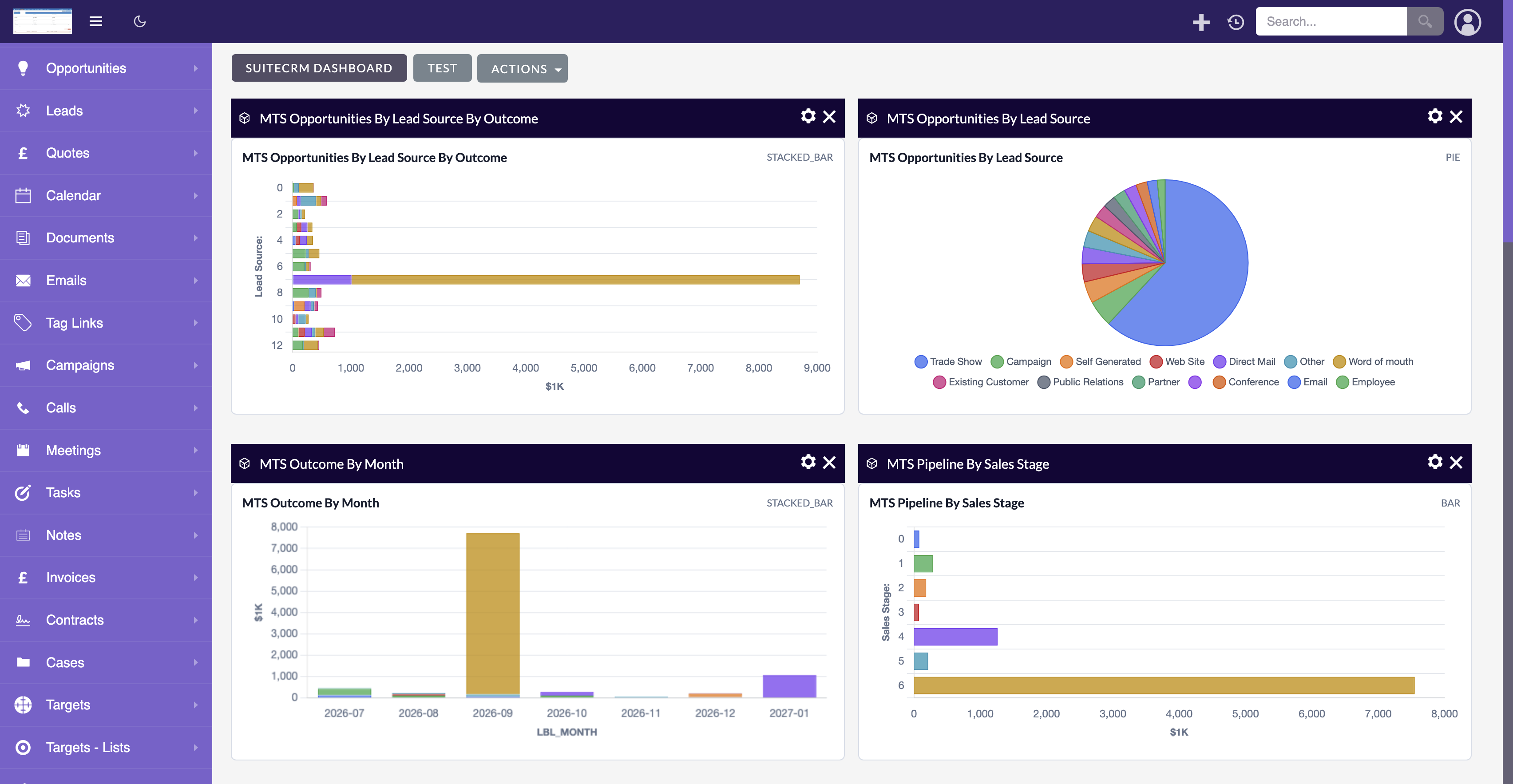Expand the Campaigns submenu arrow
This screenshot has width=1513, height=784.
coord(196,365)
